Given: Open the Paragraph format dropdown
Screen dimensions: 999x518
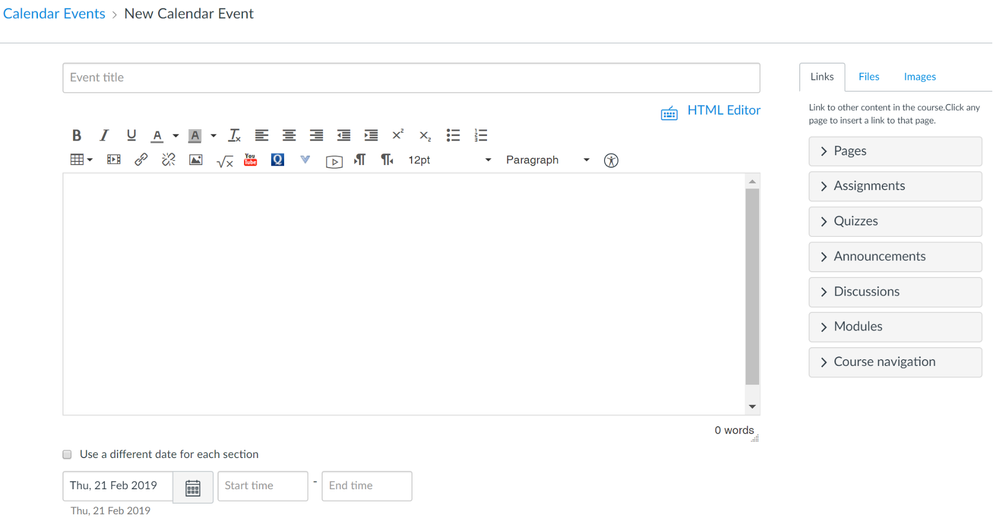Looking at the screenshot, I should pos(547,160).
